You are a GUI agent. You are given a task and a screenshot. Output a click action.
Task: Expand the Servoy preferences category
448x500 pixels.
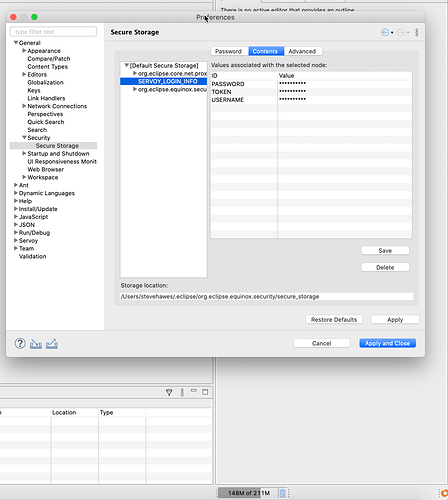point(16,240)
